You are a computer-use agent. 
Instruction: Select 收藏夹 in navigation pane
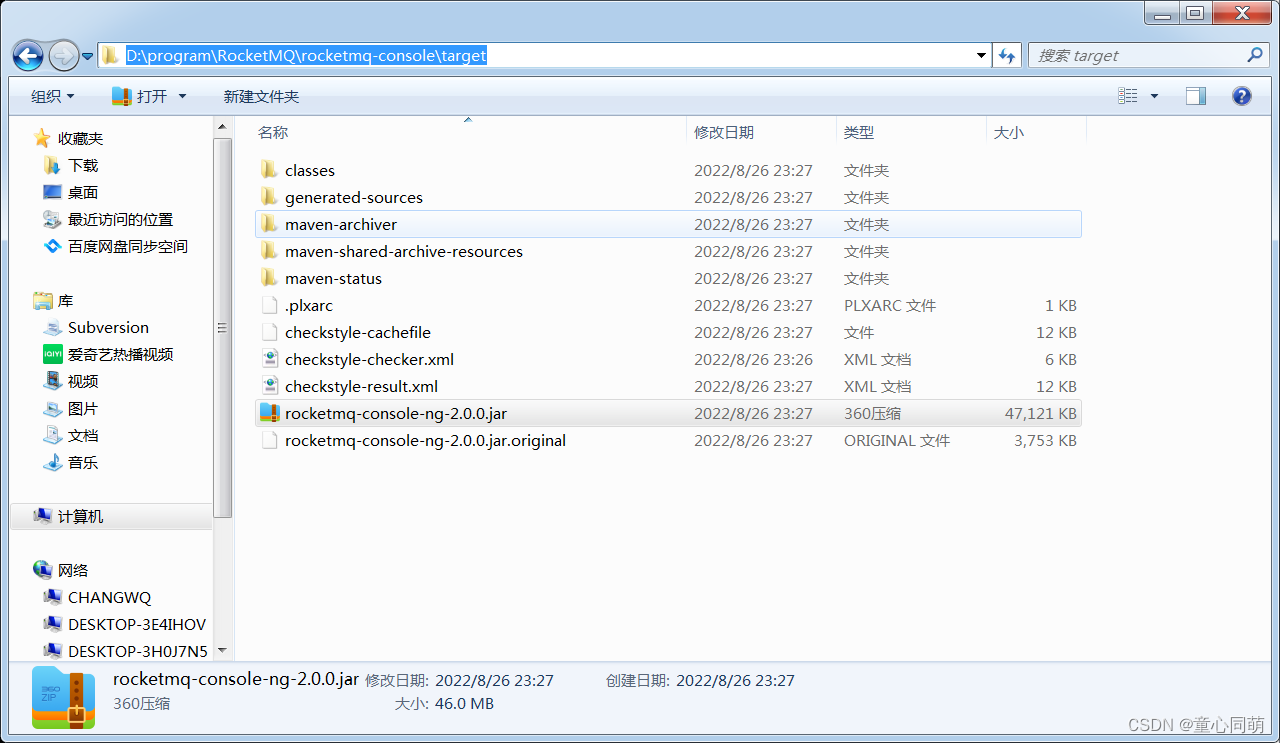pos(80,138)
